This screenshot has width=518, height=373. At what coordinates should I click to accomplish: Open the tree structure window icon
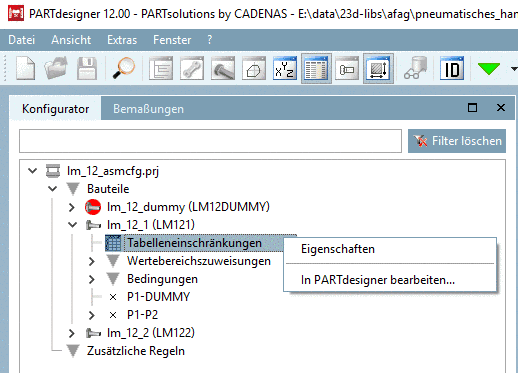pyautogui.click(x=161, y=68)
